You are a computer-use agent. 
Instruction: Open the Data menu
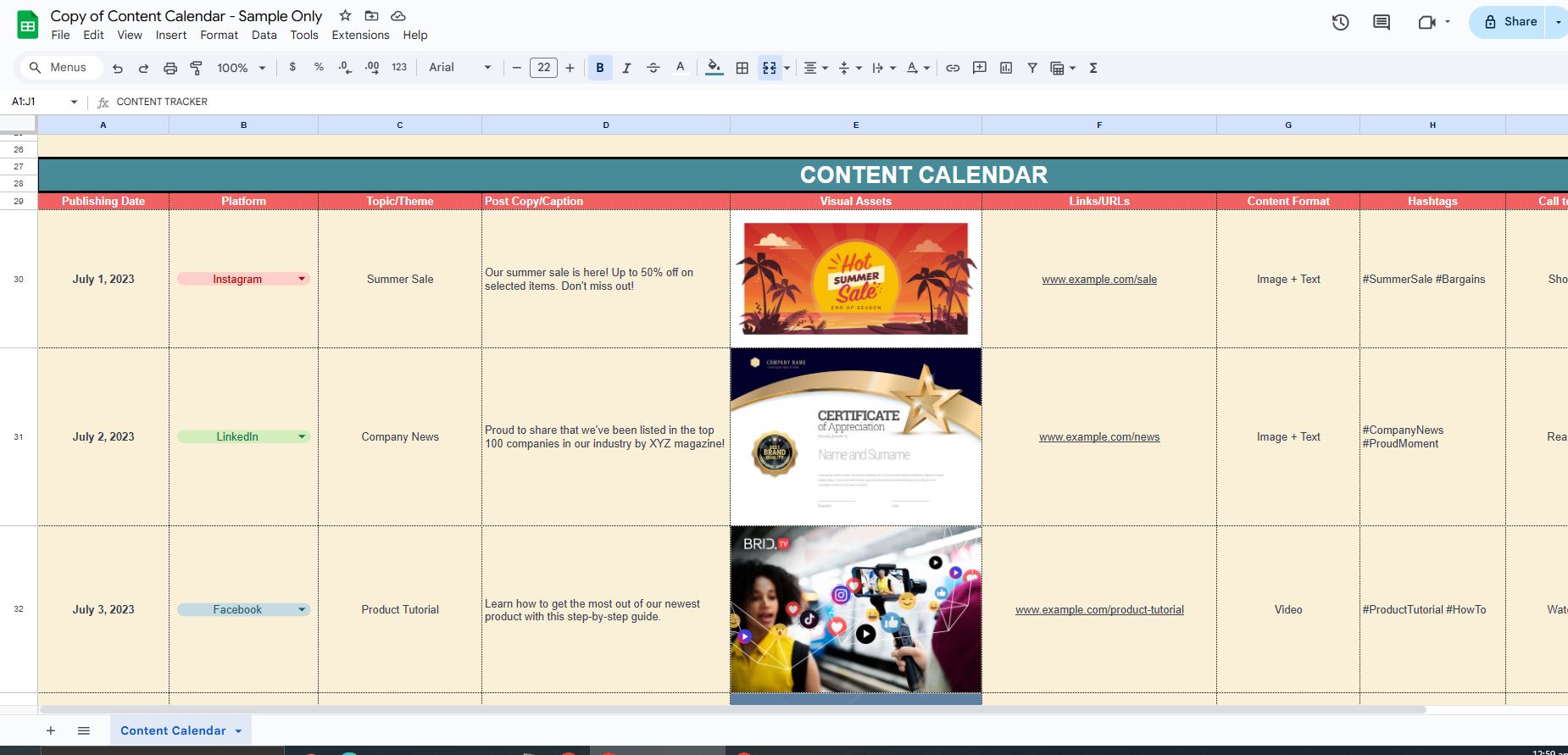click(x=264, y=35)
